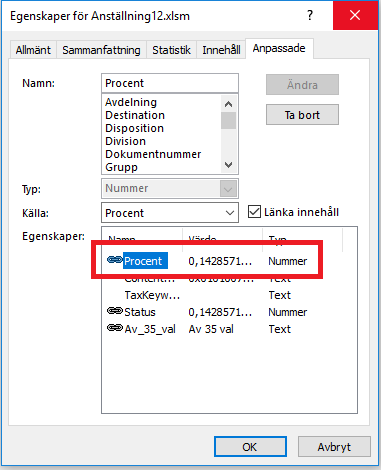This screenshot has height=470, width=381.
Task: Click the name list up arrow
Action: 228,104
